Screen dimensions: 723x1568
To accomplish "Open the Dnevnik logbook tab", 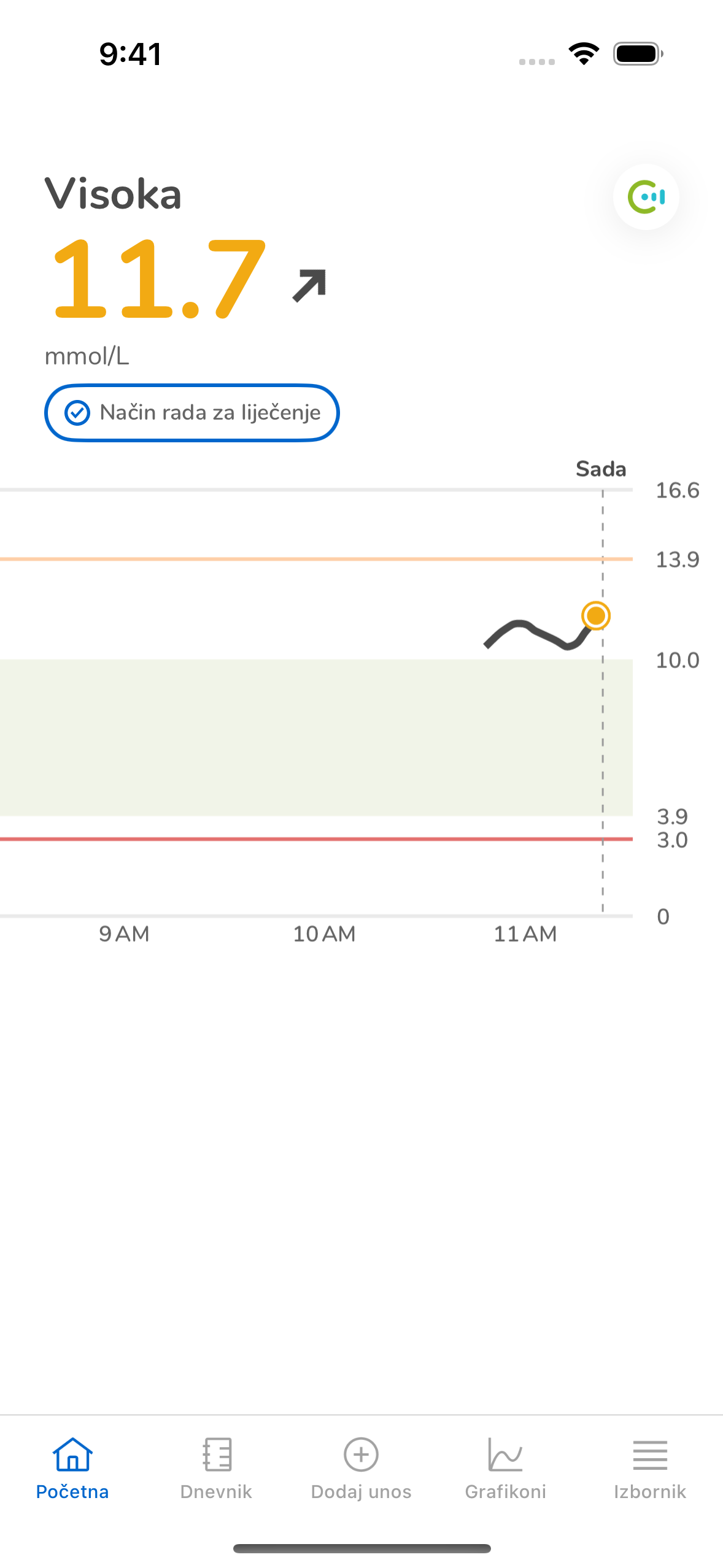I will pyautogui.click(x=216, y=1468).
